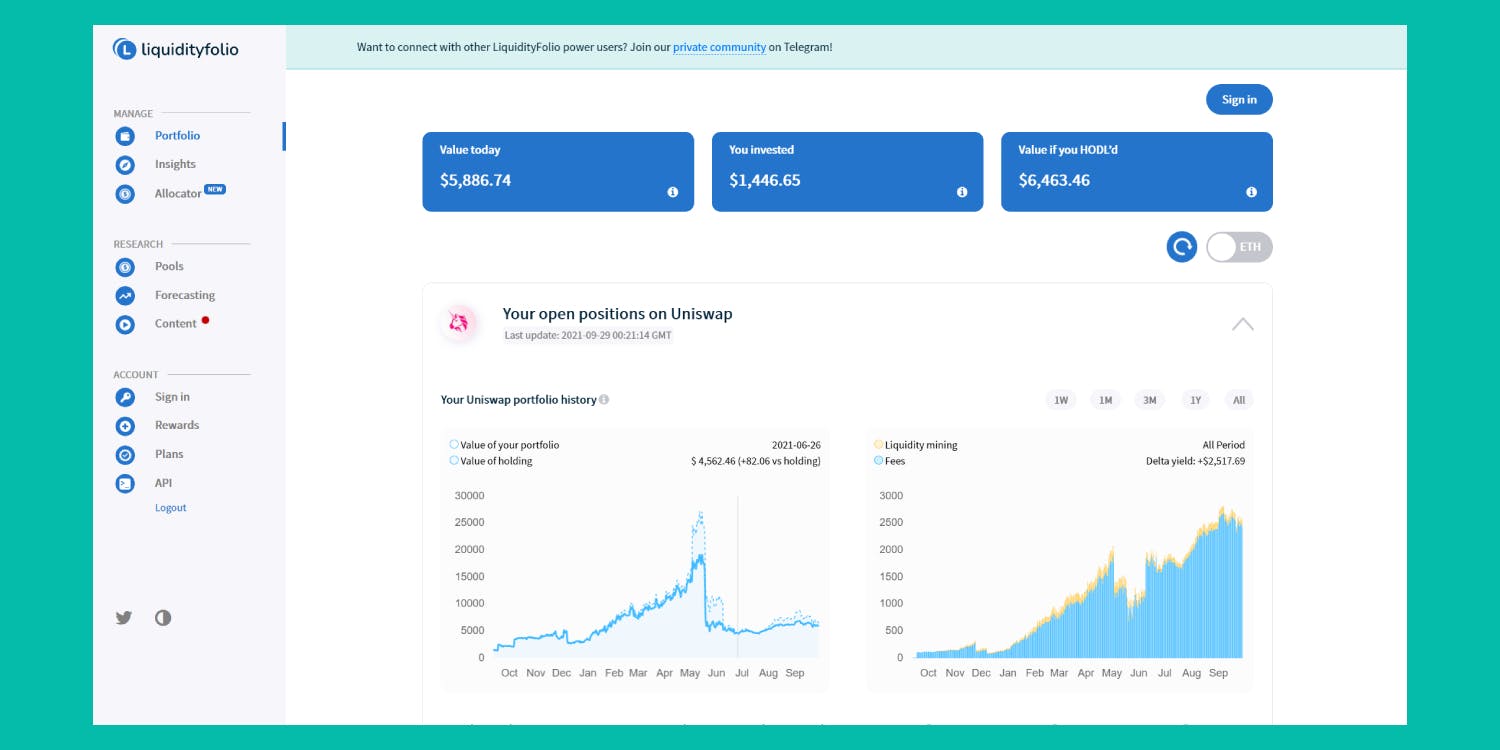Click the Sign in key icon

(125, 397)
